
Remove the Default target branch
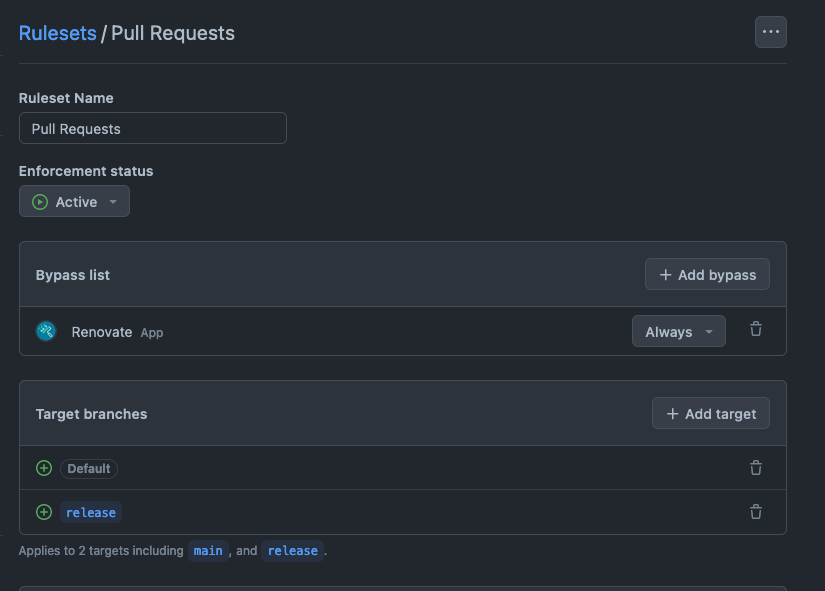(x=756, y=468)
